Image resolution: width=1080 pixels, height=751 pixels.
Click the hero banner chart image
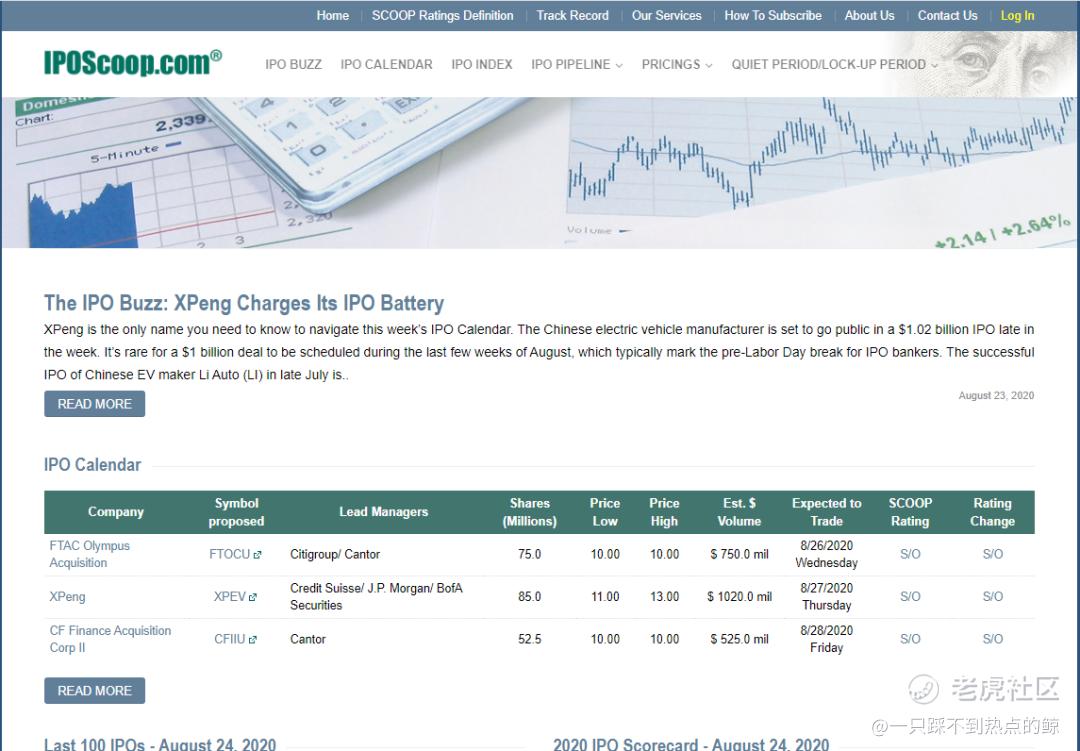coord(539,172)
